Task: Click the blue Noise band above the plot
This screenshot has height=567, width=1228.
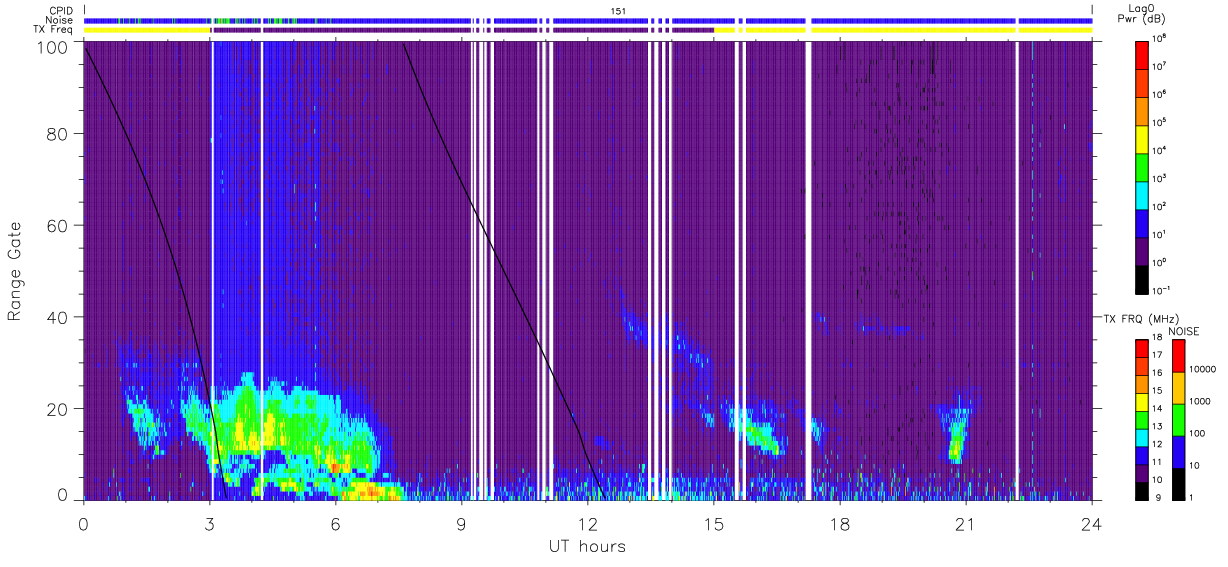Action: (x=588, y=20)
